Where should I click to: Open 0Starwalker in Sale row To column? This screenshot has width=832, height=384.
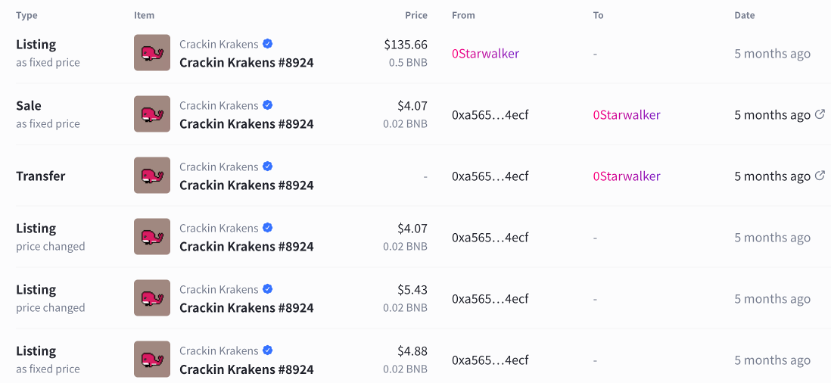click(x=627, y=115)
